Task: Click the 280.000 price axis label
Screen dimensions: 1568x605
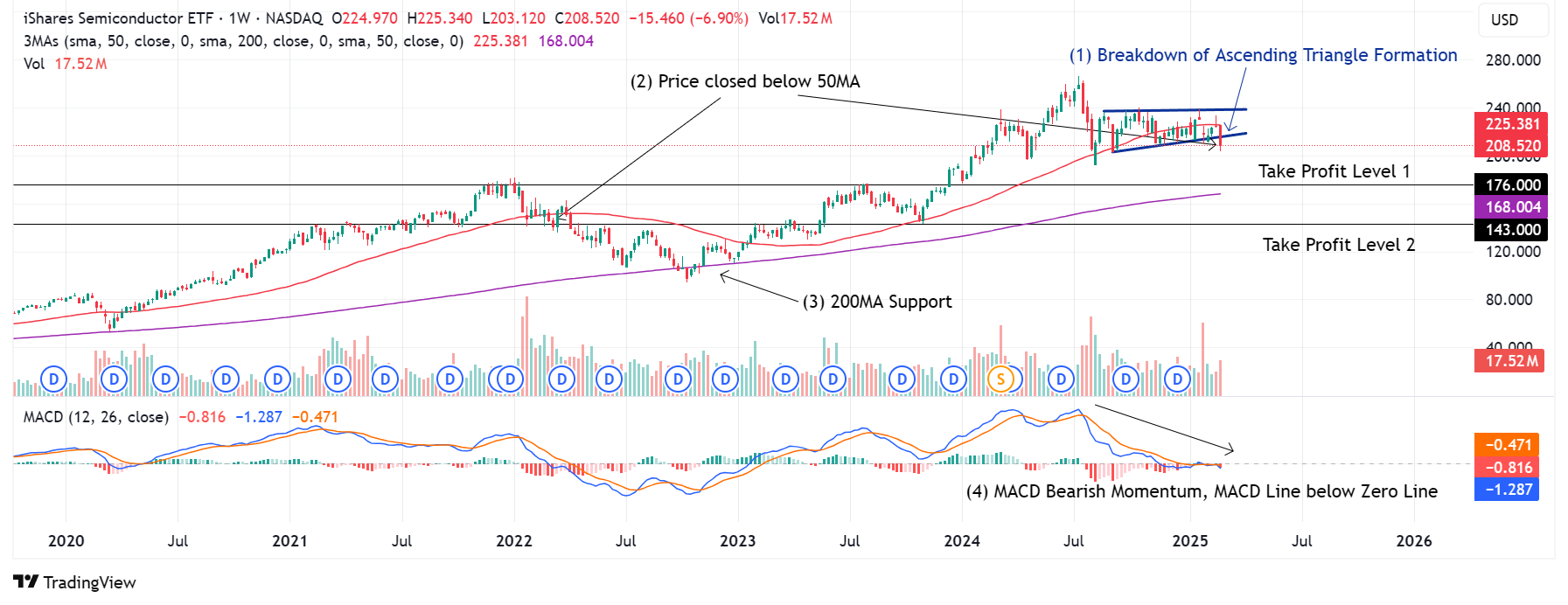Action: [1513, 60]
